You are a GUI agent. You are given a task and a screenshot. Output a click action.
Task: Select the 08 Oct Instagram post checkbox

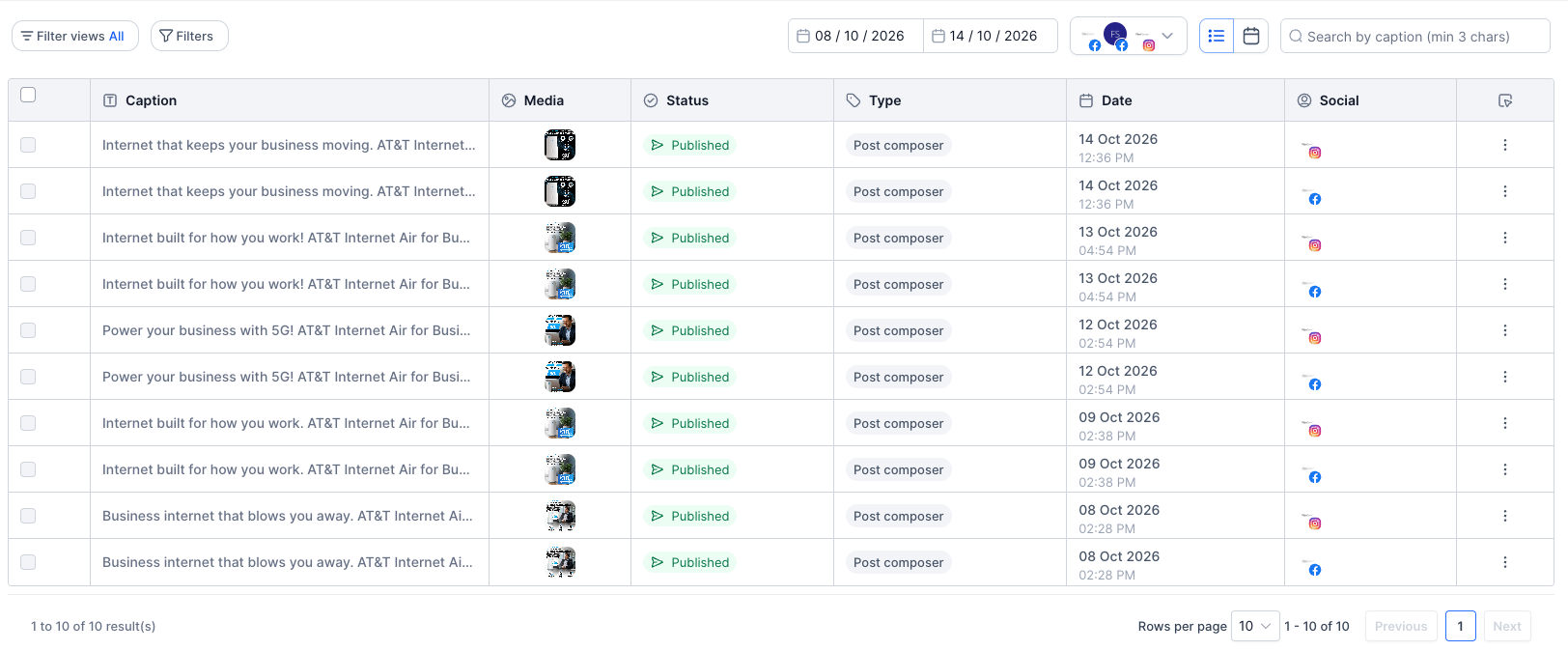coord(28,516)
